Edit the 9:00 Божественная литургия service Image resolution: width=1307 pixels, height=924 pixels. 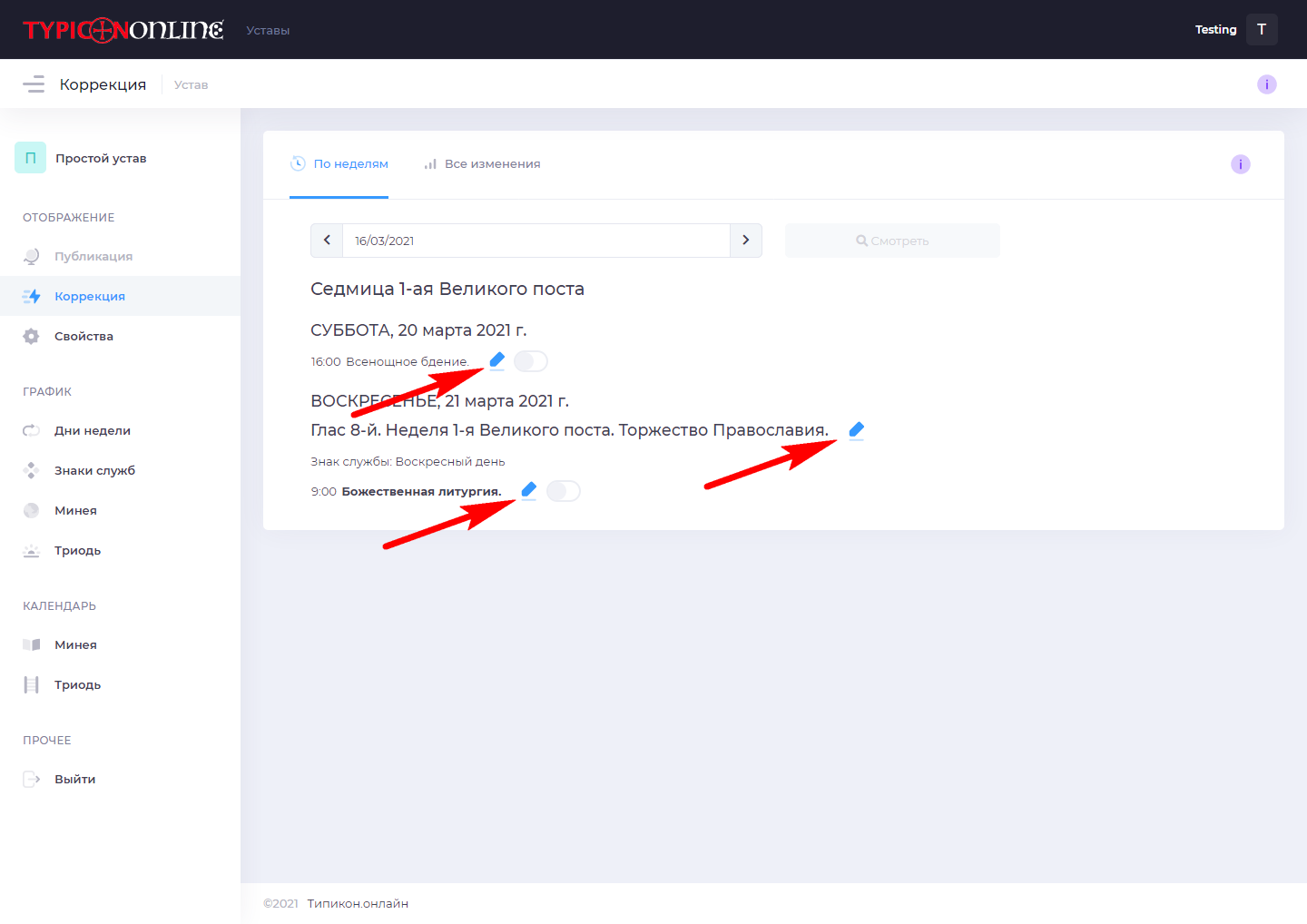click(529, 491)
